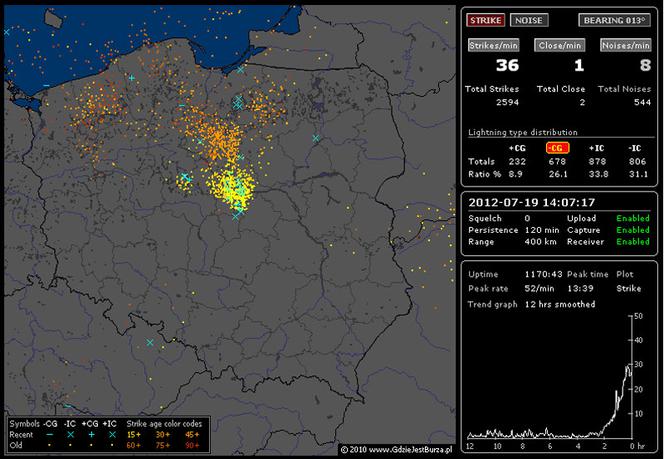Screen dimensions: 664x459
Task: Click the -IC total 806
Action: tap(637, 161)
